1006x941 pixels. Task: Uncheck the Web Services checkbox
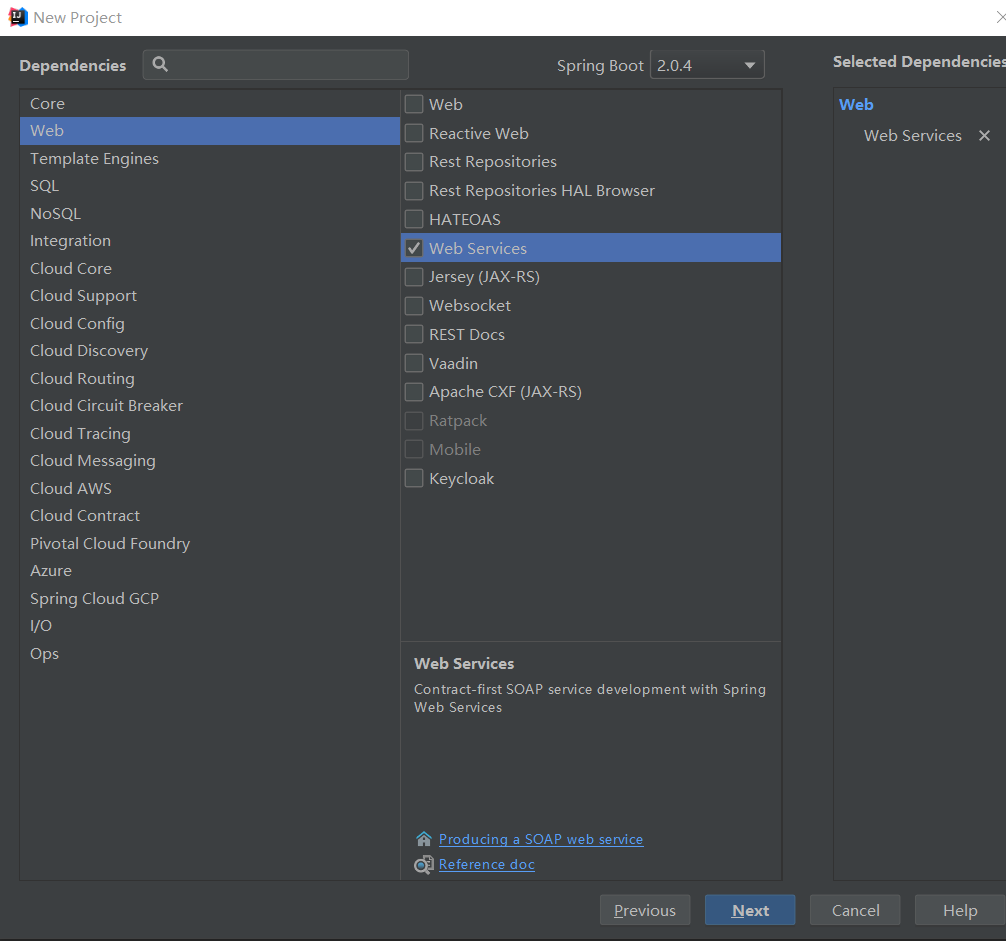click(414, 248)
